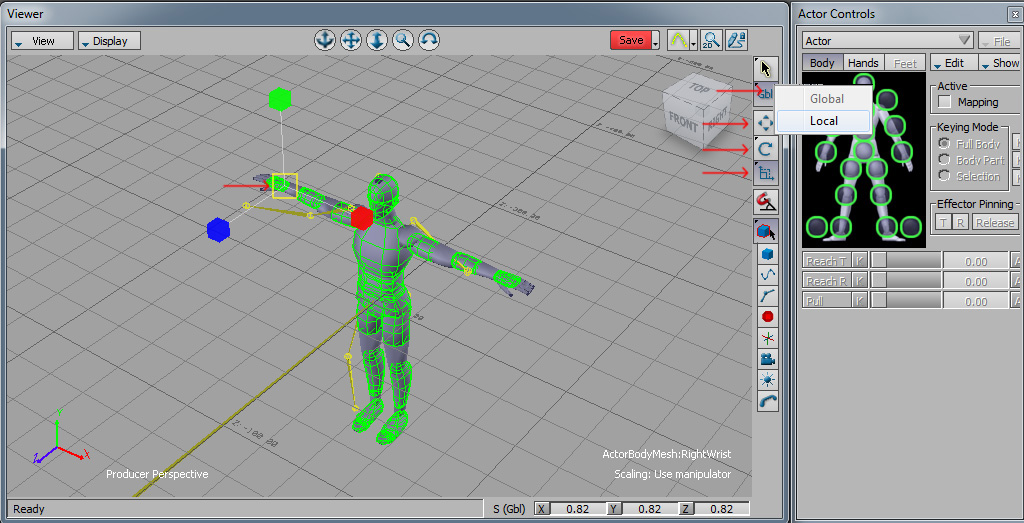Select Body Part keying mode
This screenshot has width=1024, height=523.
[944, 160]
